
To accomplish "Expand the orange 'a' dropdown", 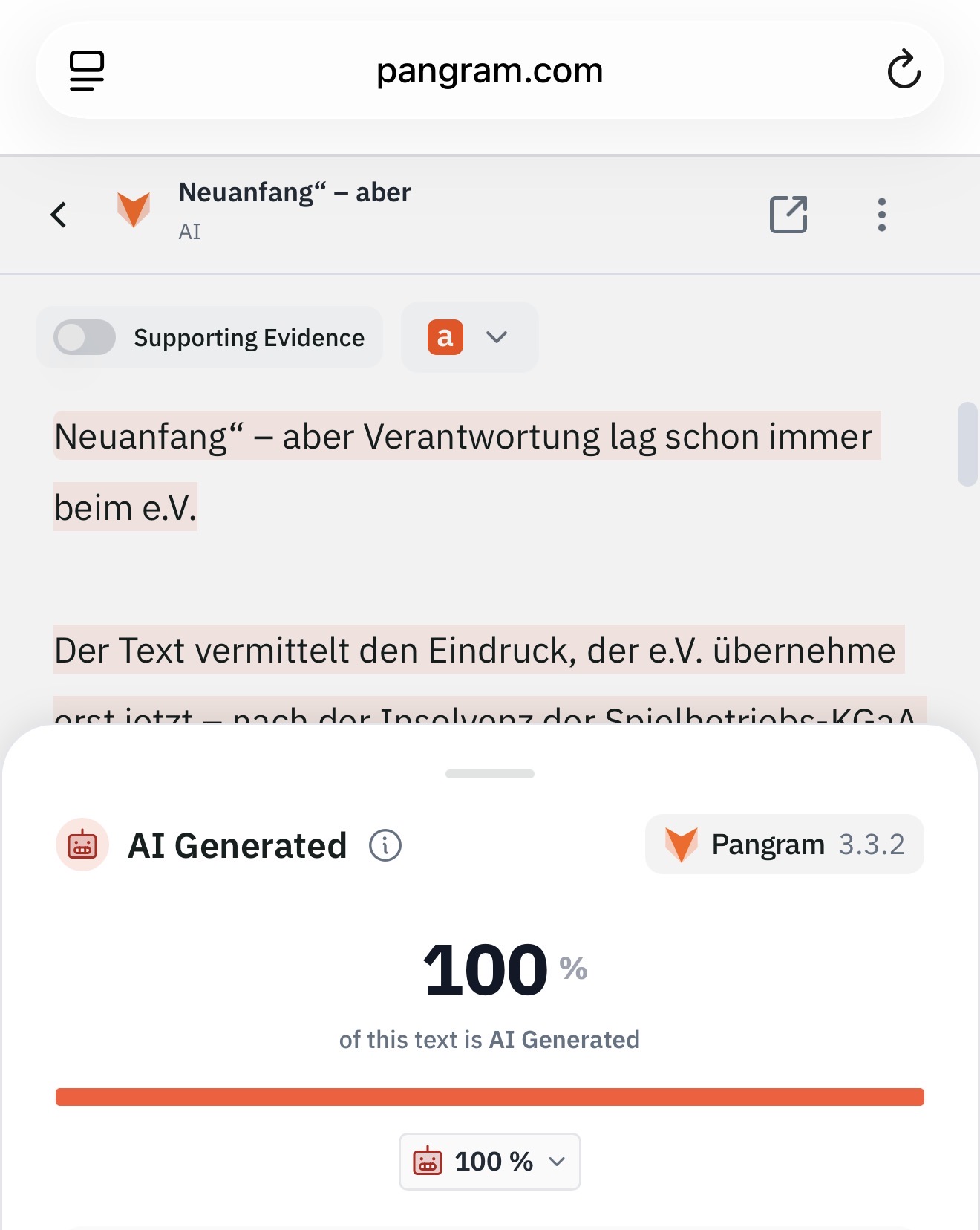I will [x=469, y=337].
